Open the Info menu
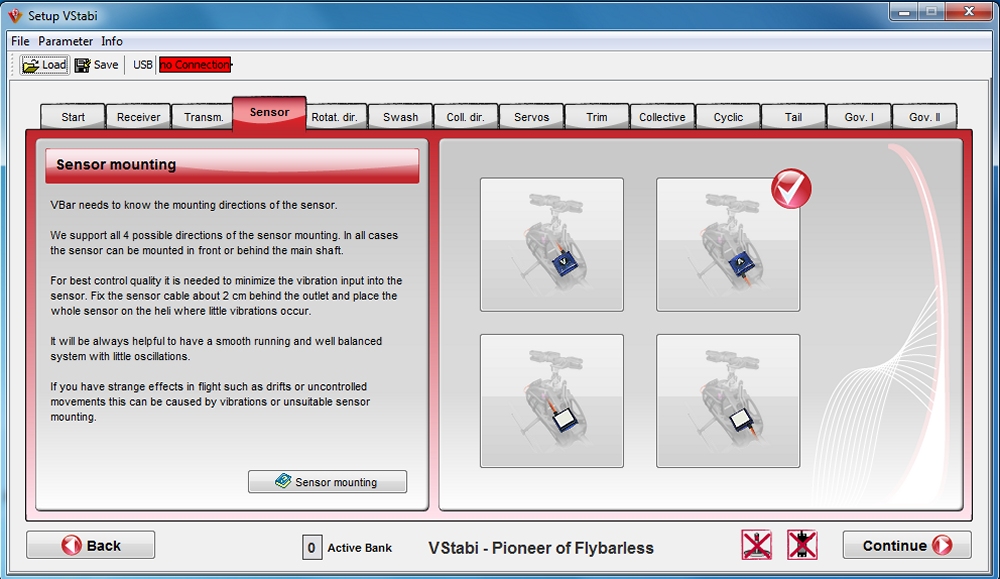This screenshot has width=1000, height=579. 112,41
